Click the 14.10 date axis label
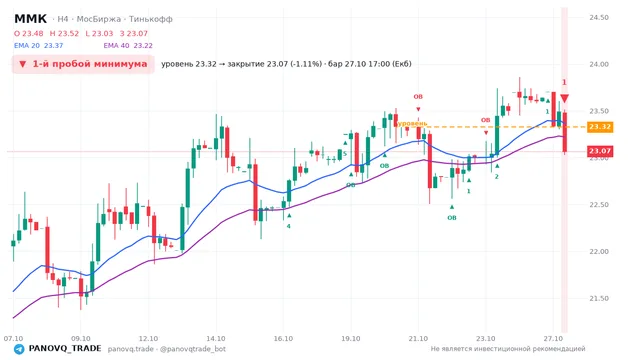The width and height of the screenshot is (640, 360). 216,338
